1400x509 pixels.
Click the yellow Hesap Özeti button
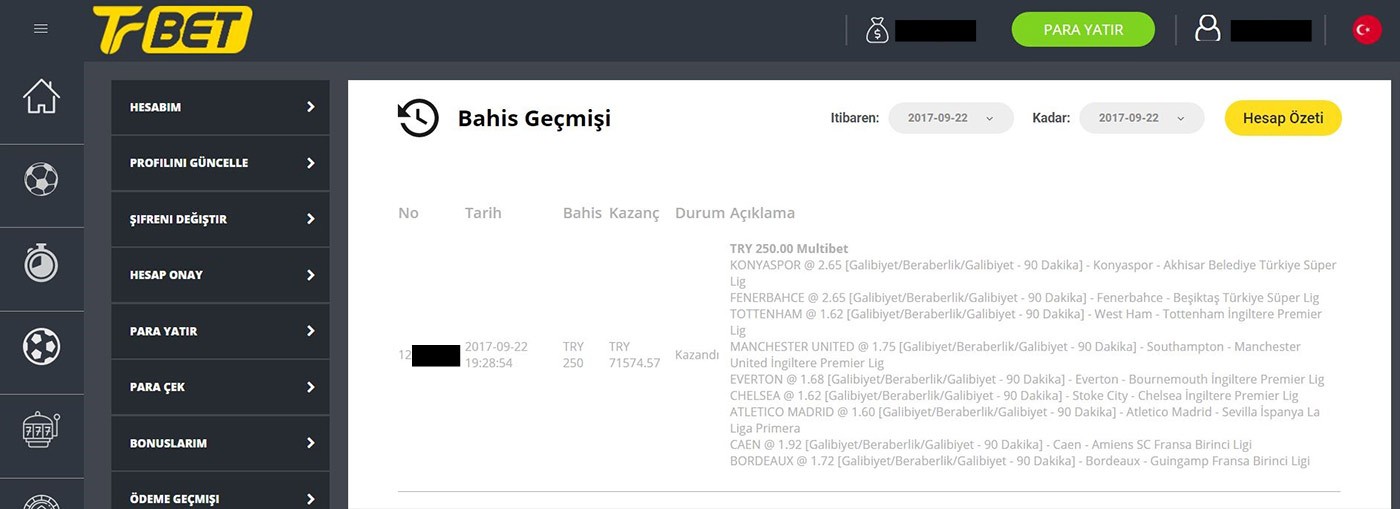pyautogui.click(x=1282, y=118)
